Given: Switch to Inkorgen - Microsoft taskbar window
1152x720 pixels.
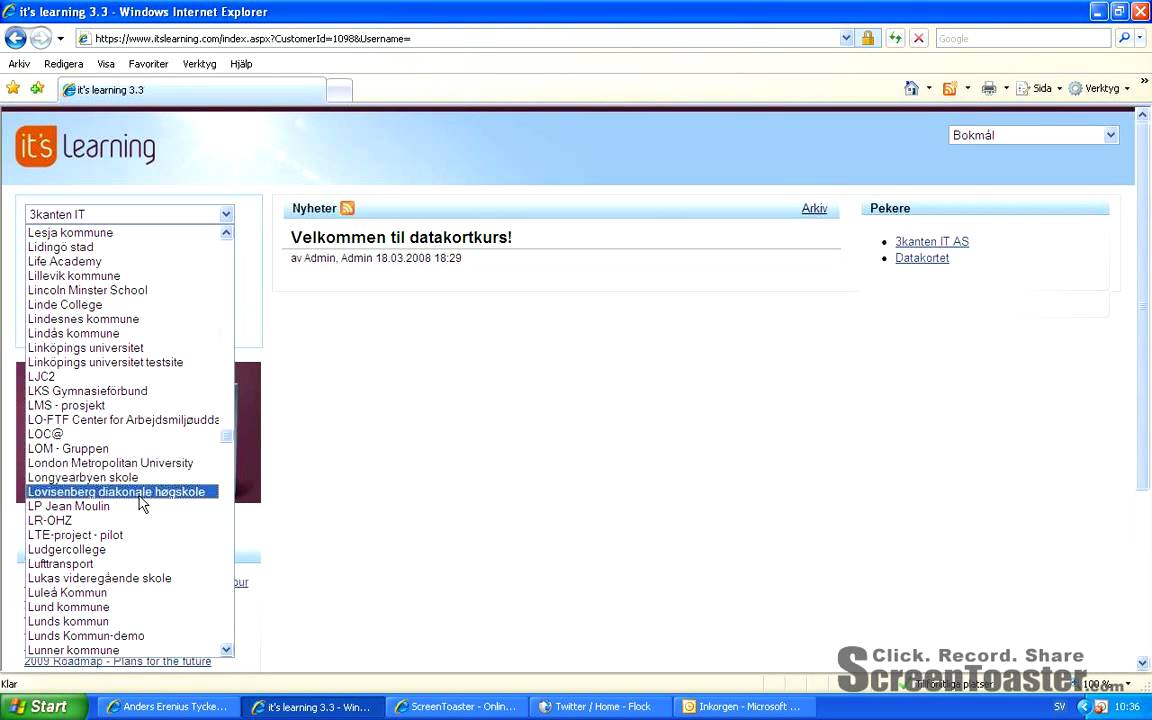Looking at the screenshot, I should (744, 707).
